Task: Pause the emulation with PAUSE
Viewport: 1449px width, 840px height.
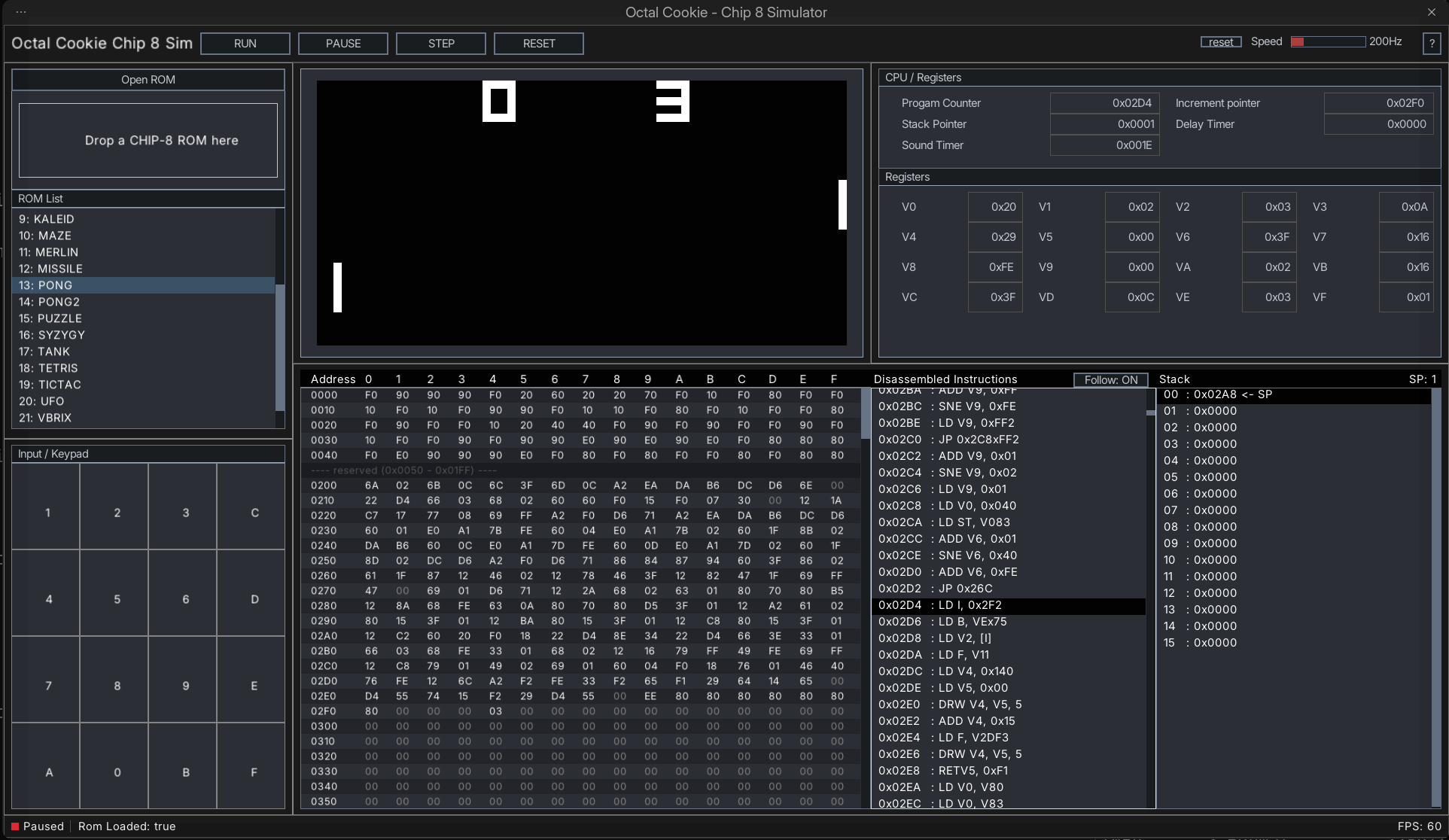Action: (x=343, y=44)
